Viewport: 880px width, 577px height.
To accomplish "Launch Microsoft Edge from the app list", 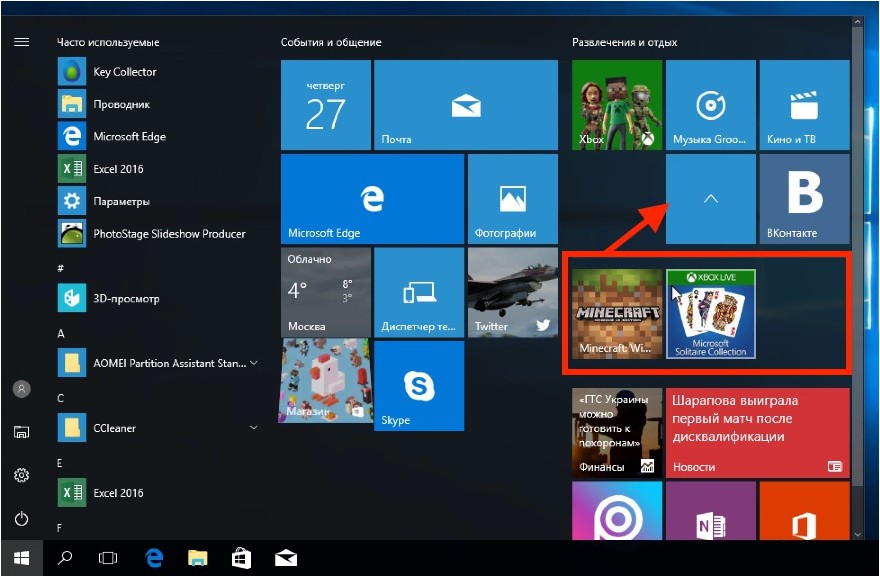I will pyautogui.click(x=157, y=136).
